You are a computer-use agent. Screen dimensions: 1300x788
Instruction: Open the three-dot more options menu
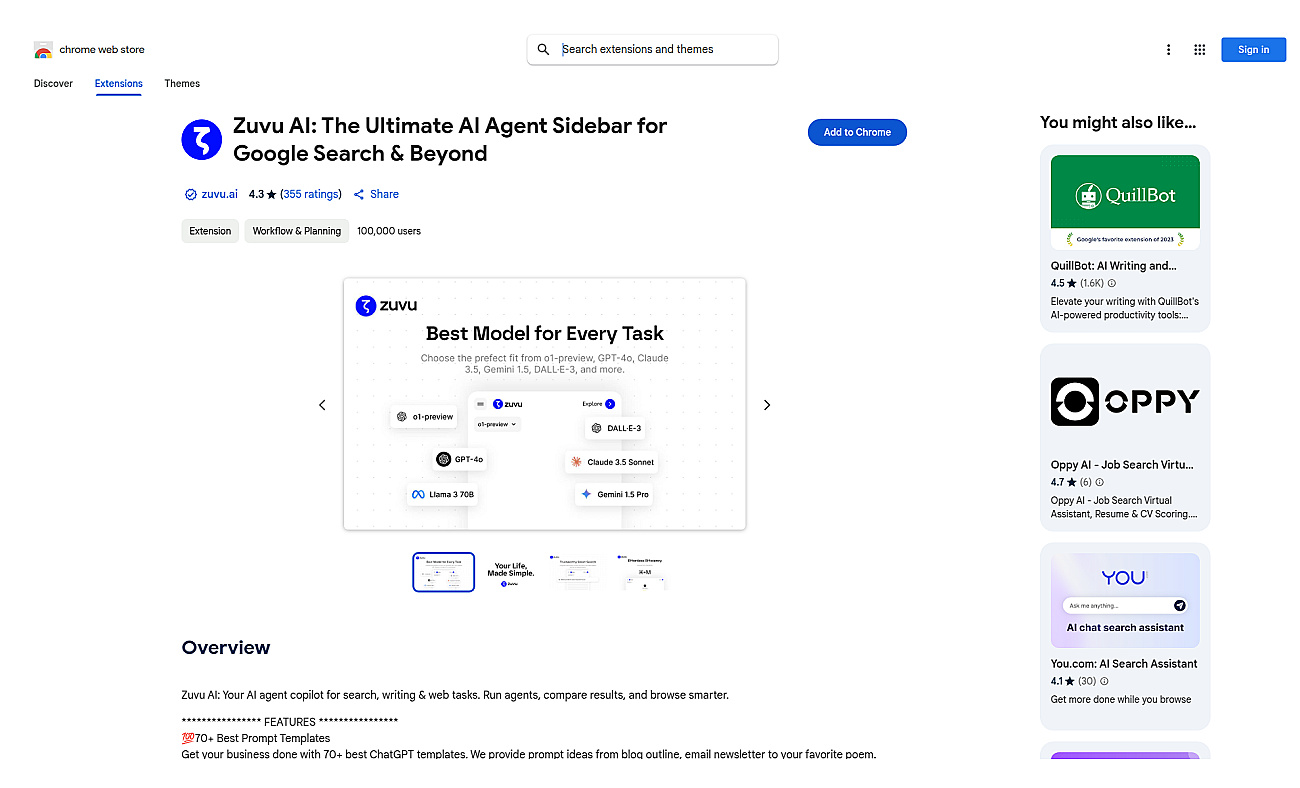(x=1168, y=49)
